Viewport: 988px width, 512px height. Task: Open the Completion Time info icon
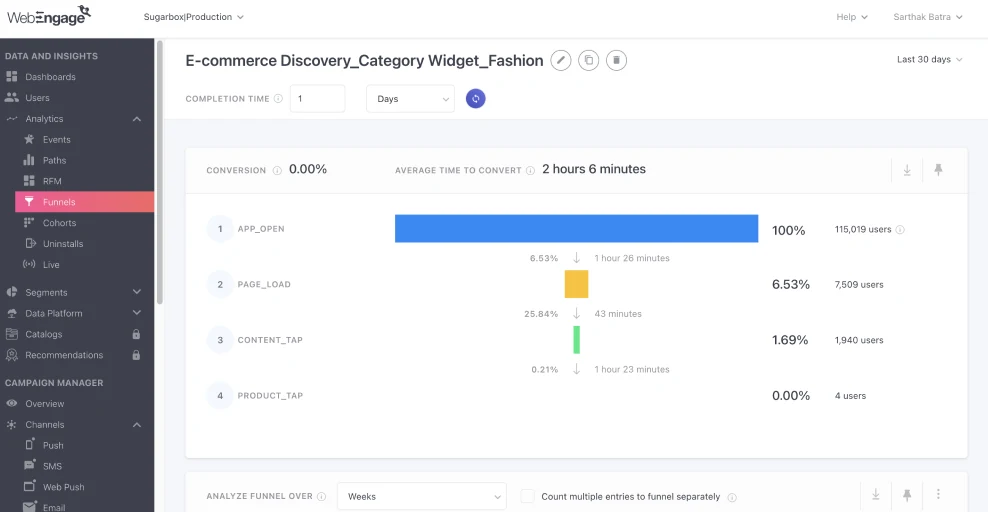point(278,99)
